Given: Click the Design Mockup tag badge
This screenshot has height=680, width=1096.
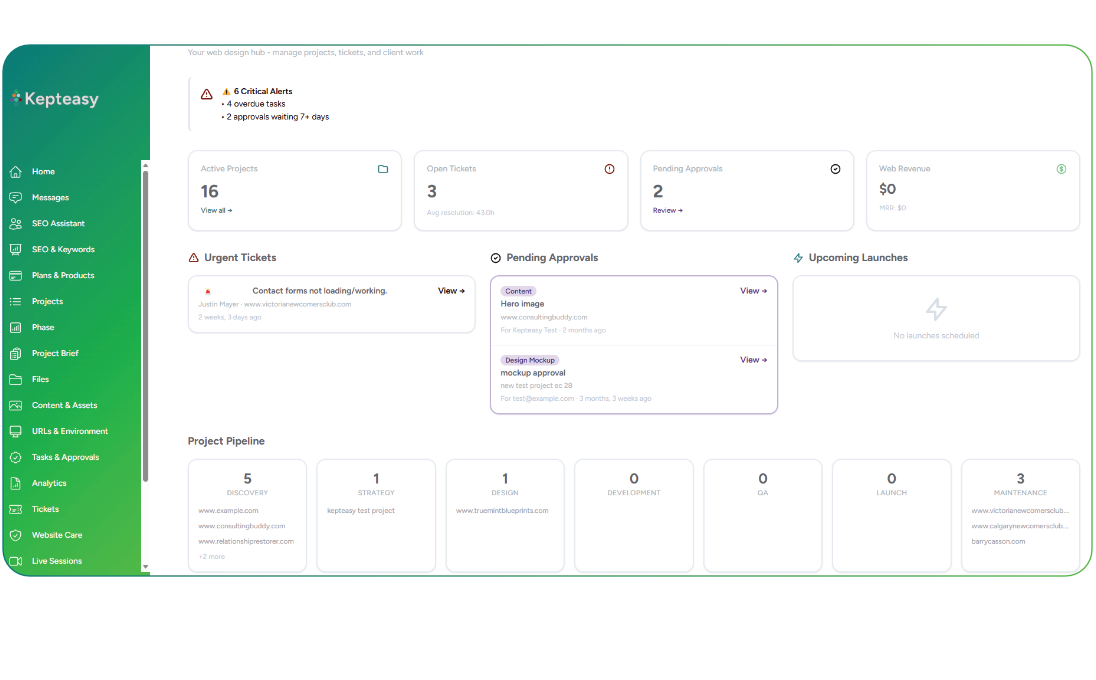Looking at the screenshot, I should (x=530, y=361).
